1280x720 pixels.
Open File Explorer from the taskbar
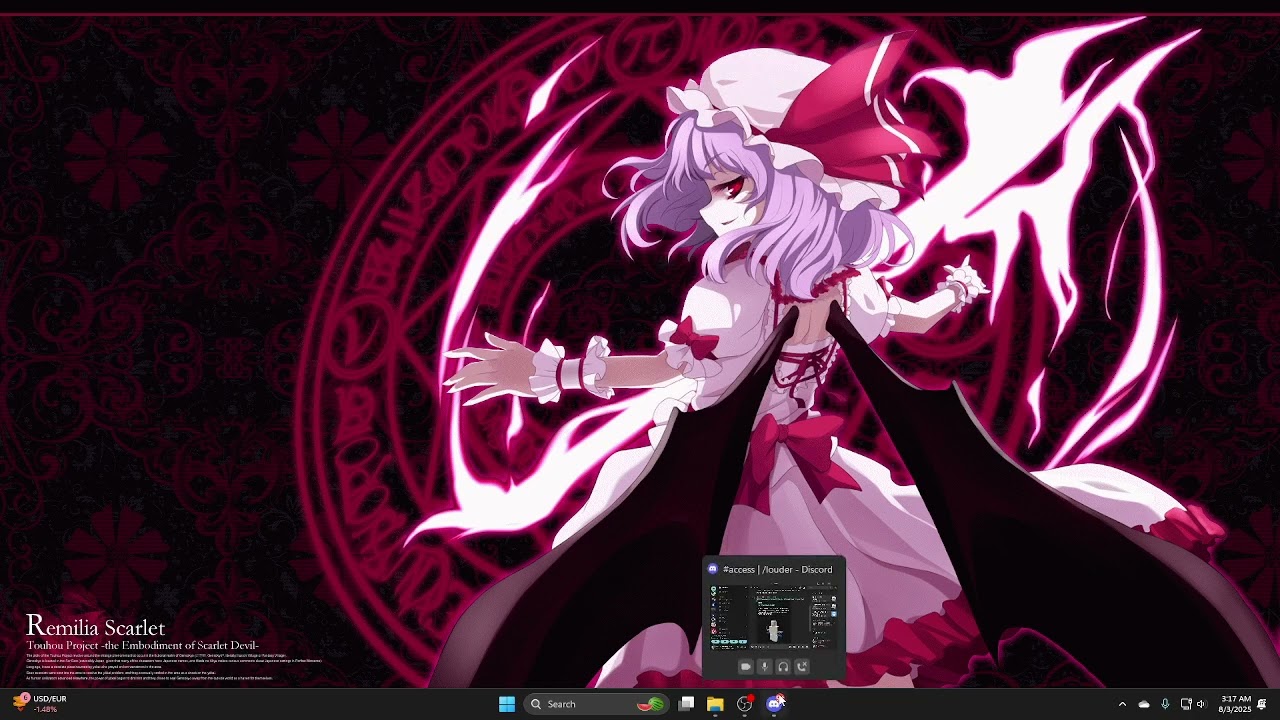click(x=715, y=704)
